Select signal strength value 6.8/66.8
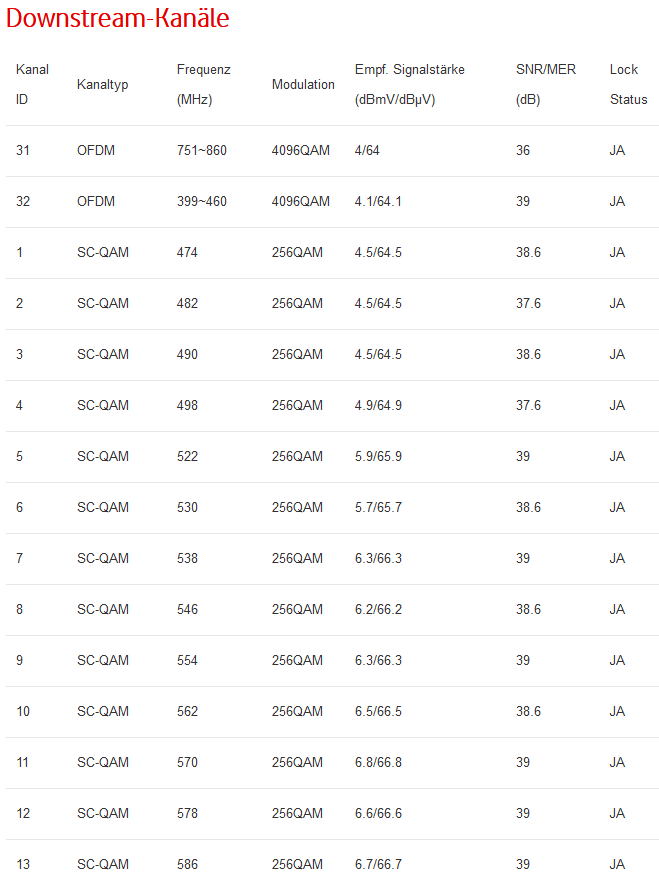The width and height of the screenshot is (659, 888). pos(378,763)
